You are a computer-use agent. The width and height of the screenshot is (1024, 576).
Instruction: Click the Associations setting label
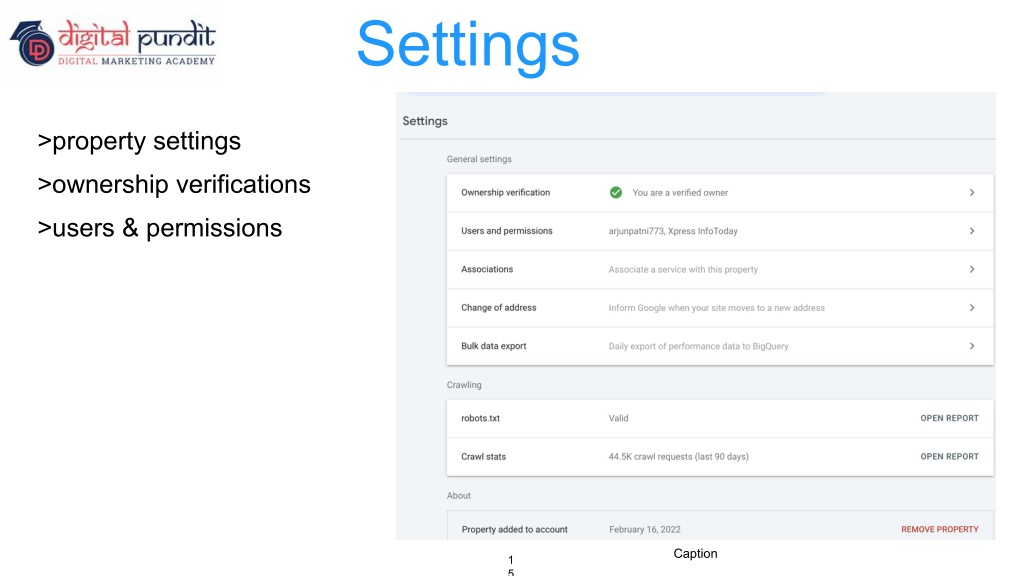487,269
